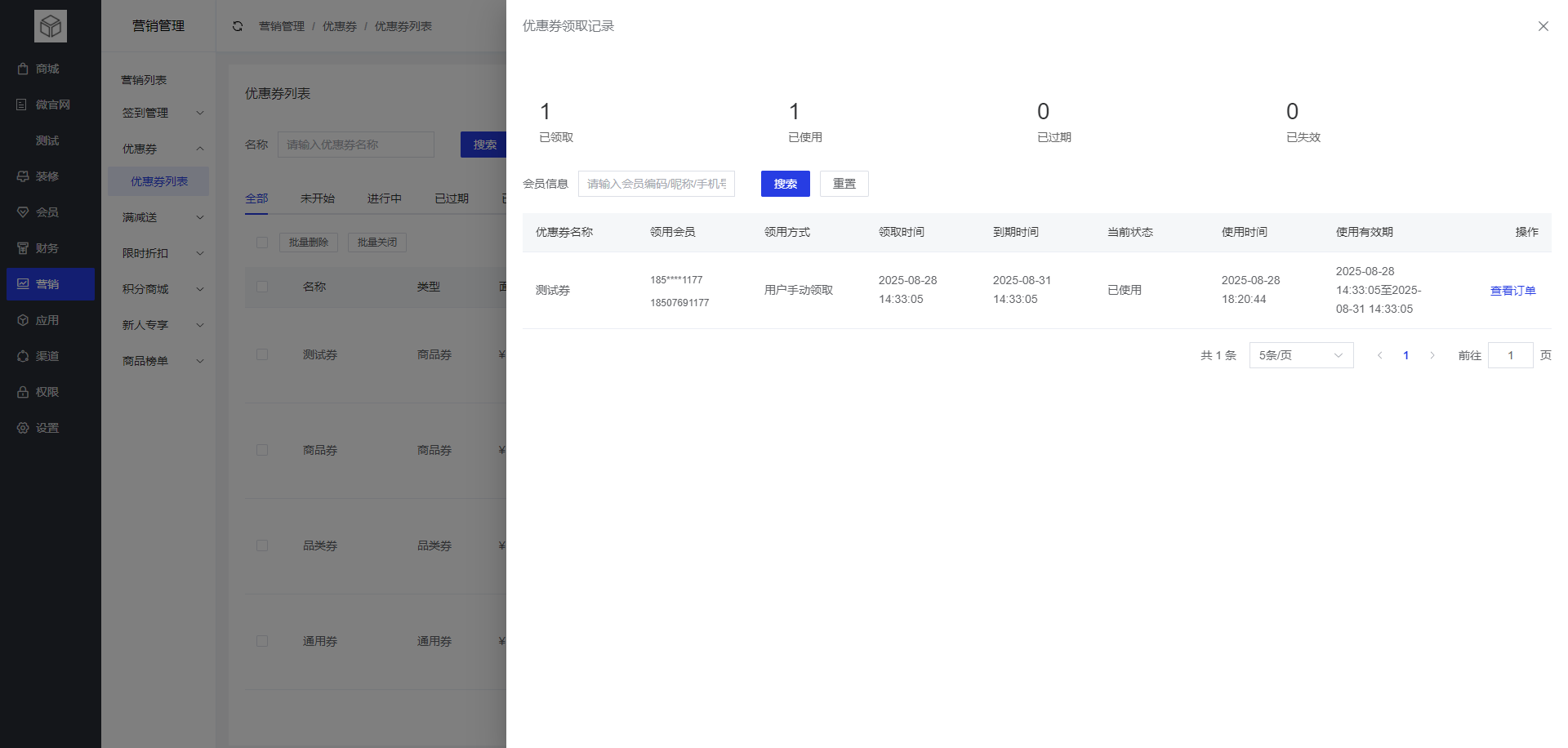Expand the 限时折扣 submenu
This screenshot has height=748, width=1568.
pyautogui.click(x=158, y=253)
